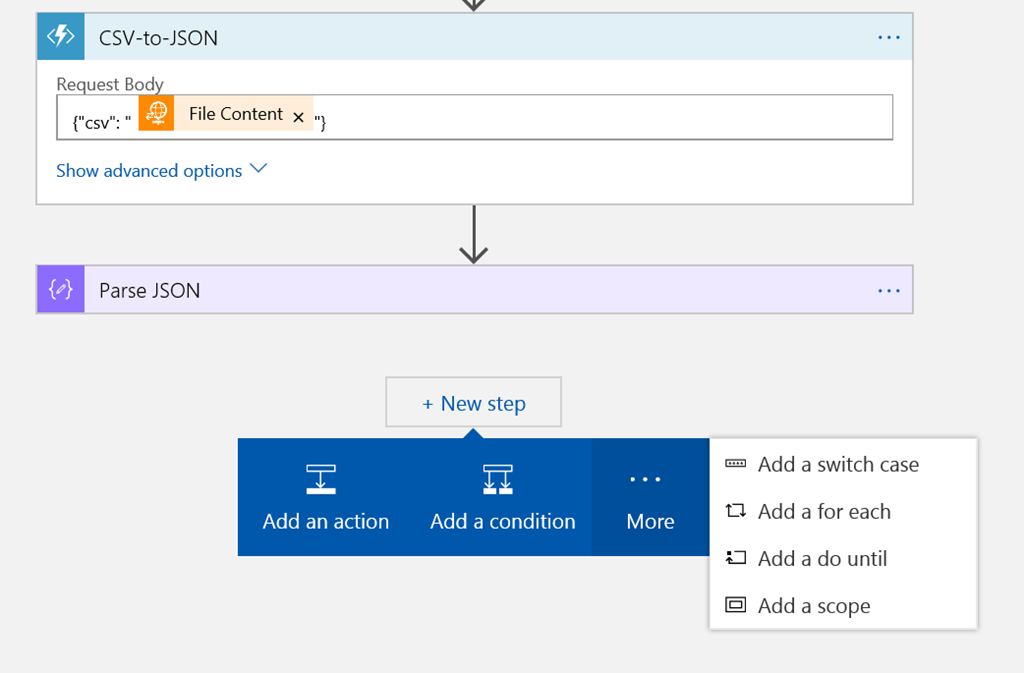This screenshot has width=1024, height=673.
Task: Click the orange File Content token icon
Action: (156, 114)
